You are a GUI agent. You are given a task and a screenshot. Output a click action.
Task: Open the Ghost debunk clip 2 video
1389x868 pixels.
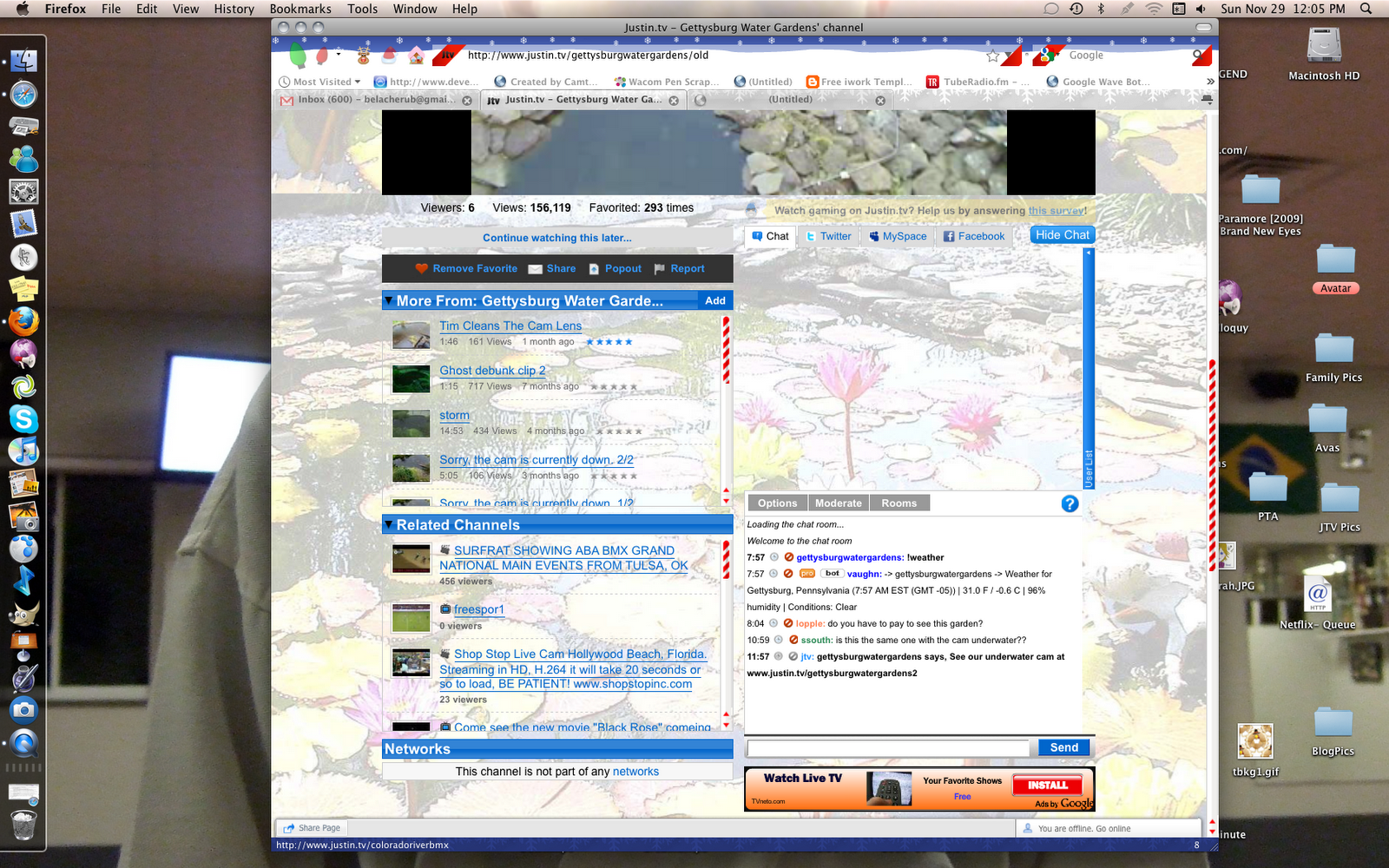pos(492,371)
